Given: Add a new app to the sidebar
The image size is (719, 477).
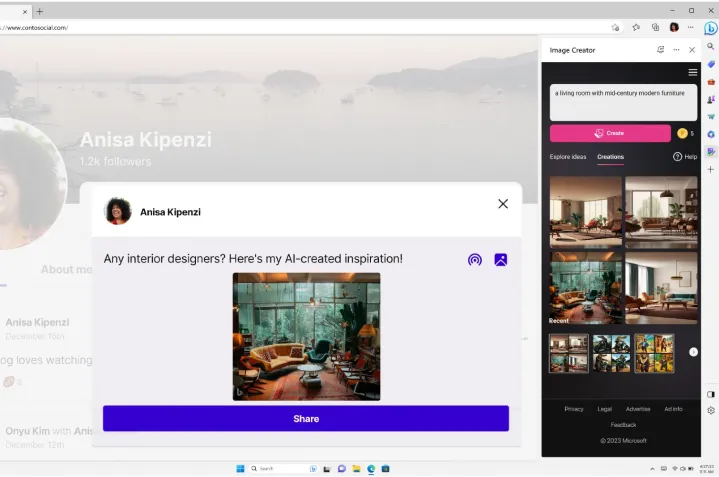Looking at the screenshot, I should [x=710, y=169].
